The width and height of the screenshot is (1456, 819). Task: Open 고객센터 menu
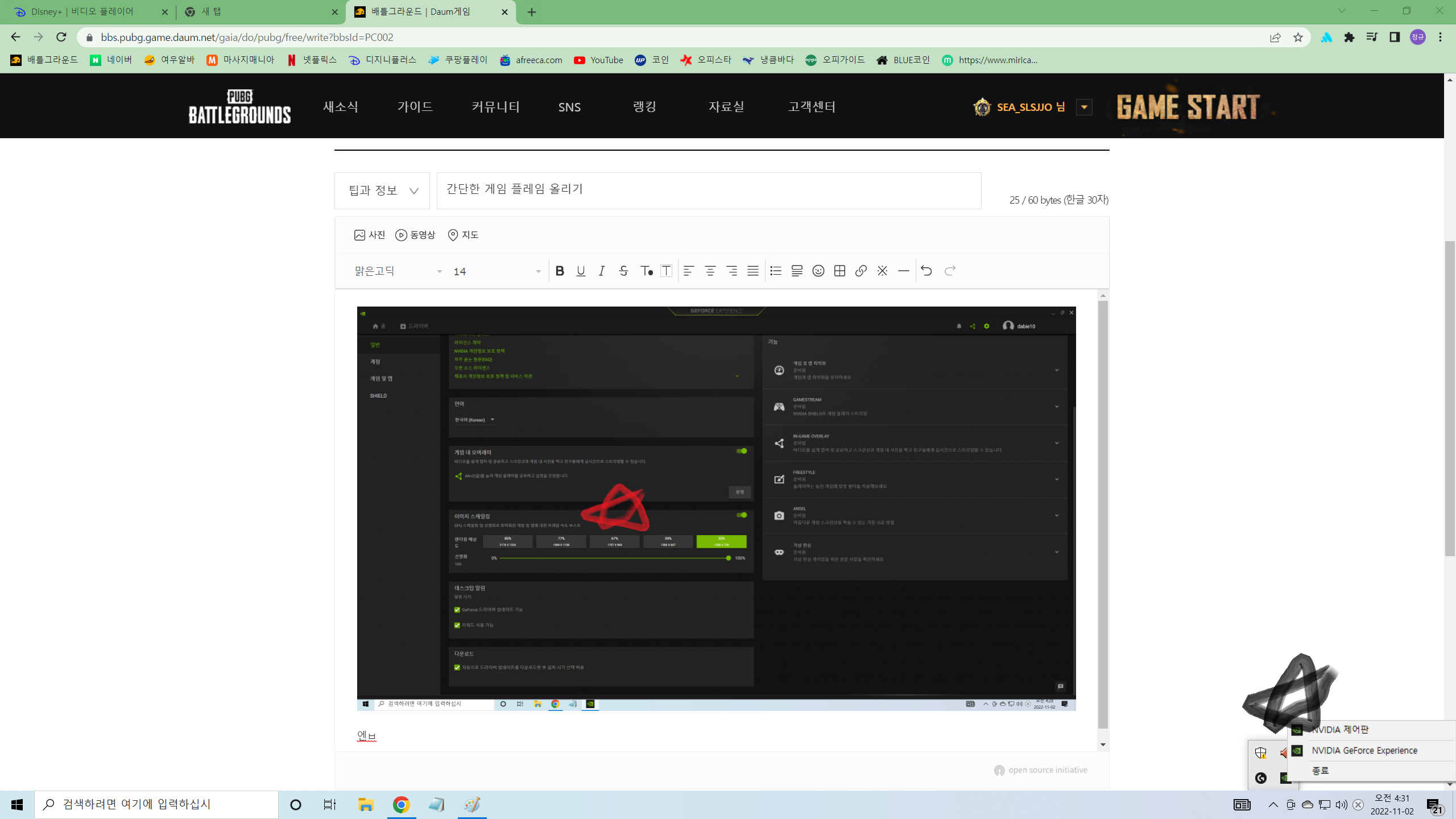click(x=812, y=106)
